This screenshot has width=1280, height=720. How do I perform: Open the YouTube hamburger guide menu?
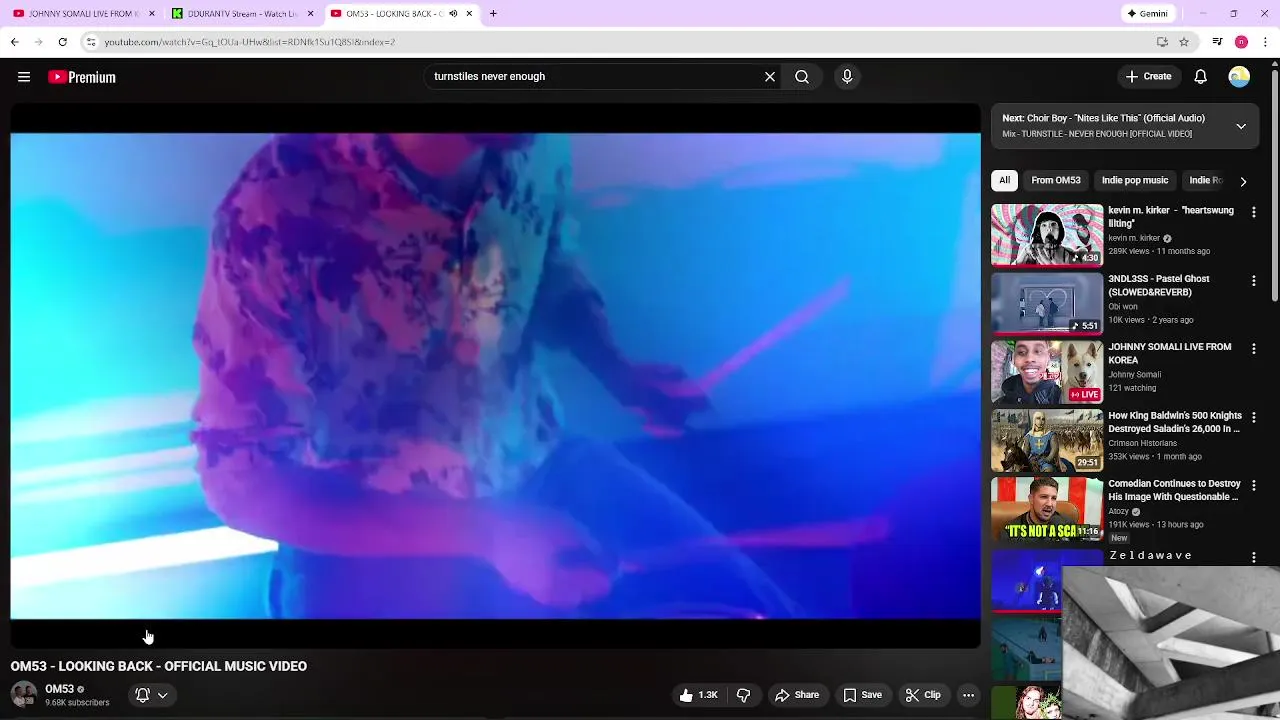(24, 77)
